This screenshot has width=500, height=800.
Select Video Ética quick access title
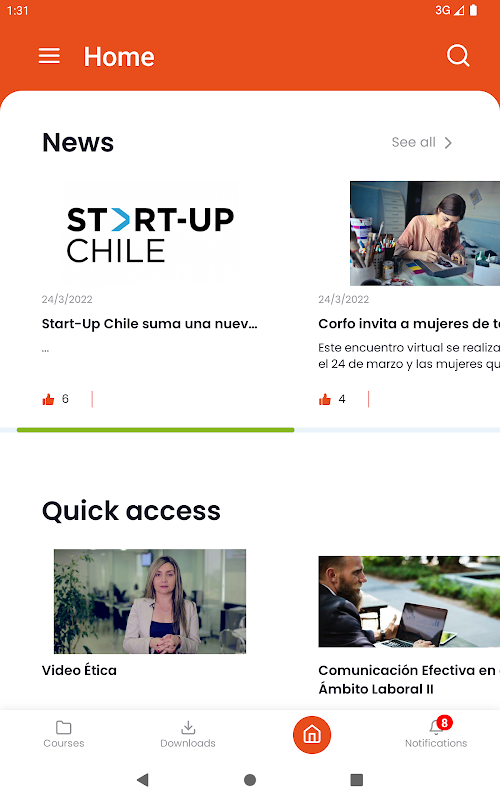click(x=79, y=670)
